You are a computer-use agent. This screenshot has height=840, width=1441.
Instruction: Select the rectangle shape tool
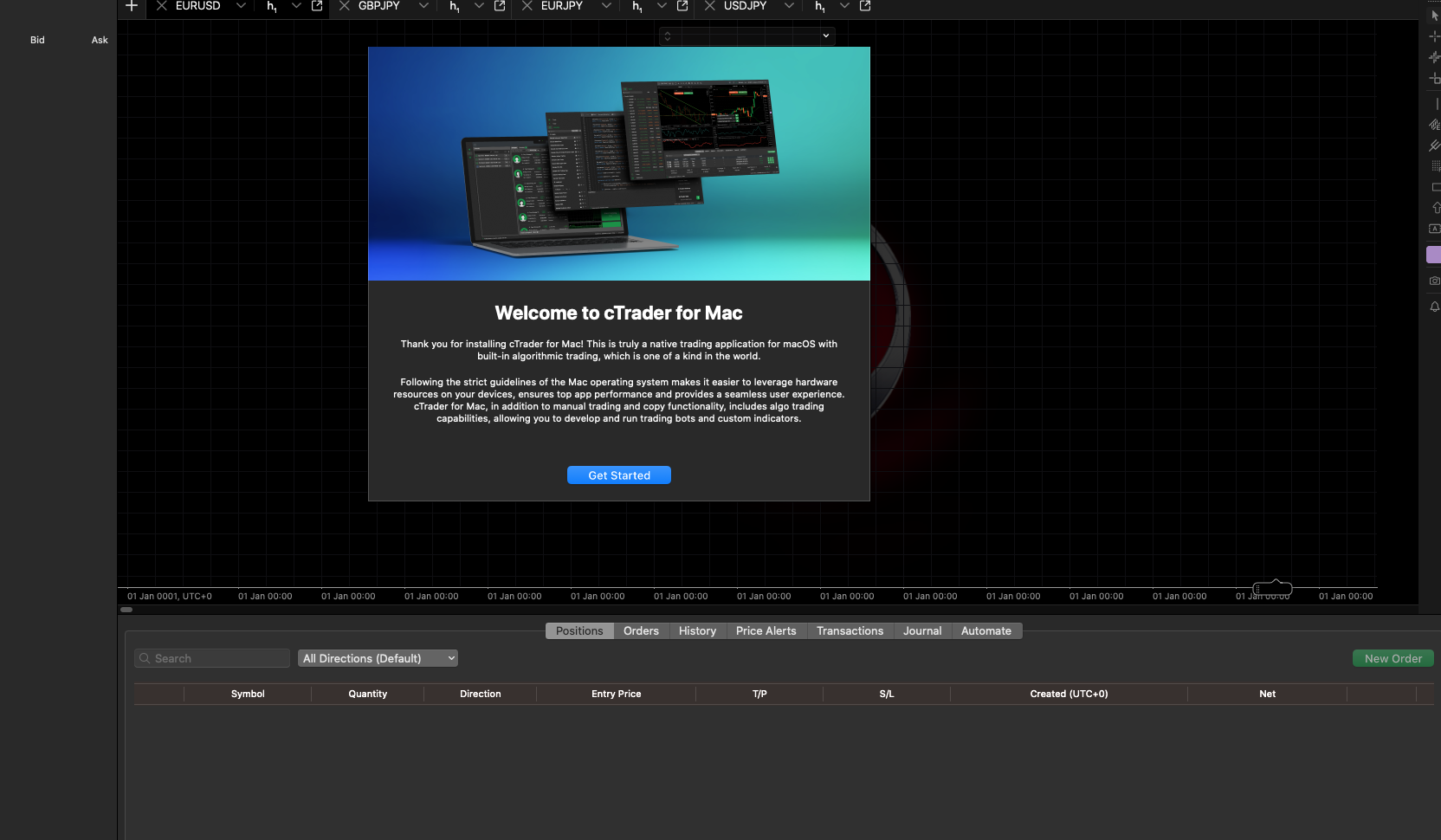coord(1436,187)
